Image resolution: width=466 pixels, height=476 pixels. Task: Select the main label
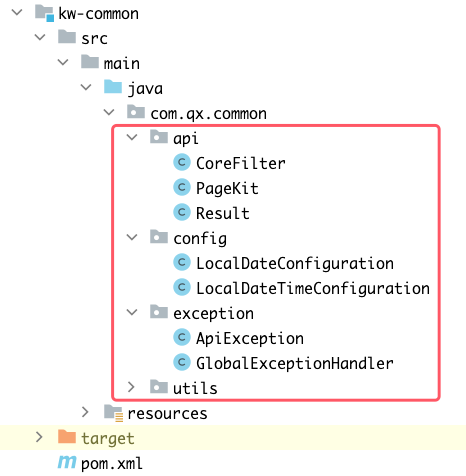[122, 63]
